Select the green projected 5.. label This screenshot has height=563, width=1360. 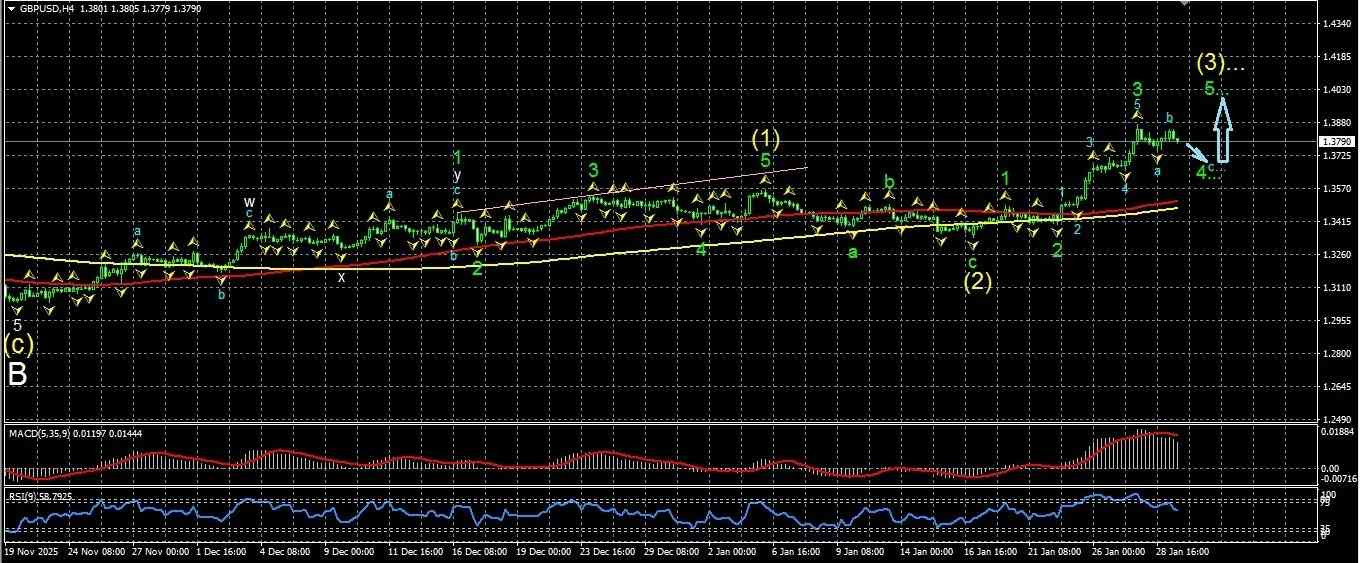click(1212, 89)
